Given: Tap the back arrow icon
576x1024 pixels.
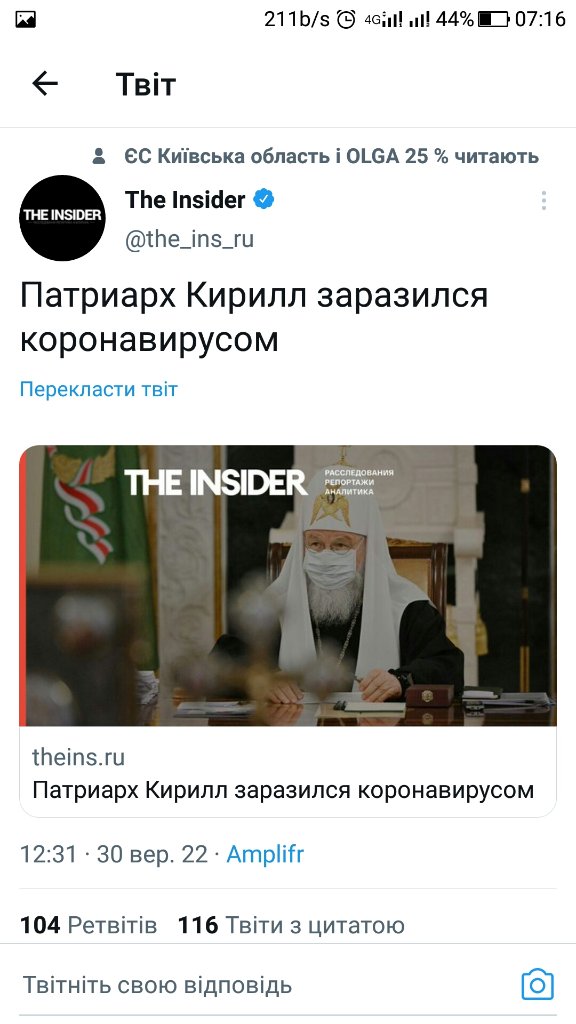Looking at the screenshot, I should tap(45, 84).
